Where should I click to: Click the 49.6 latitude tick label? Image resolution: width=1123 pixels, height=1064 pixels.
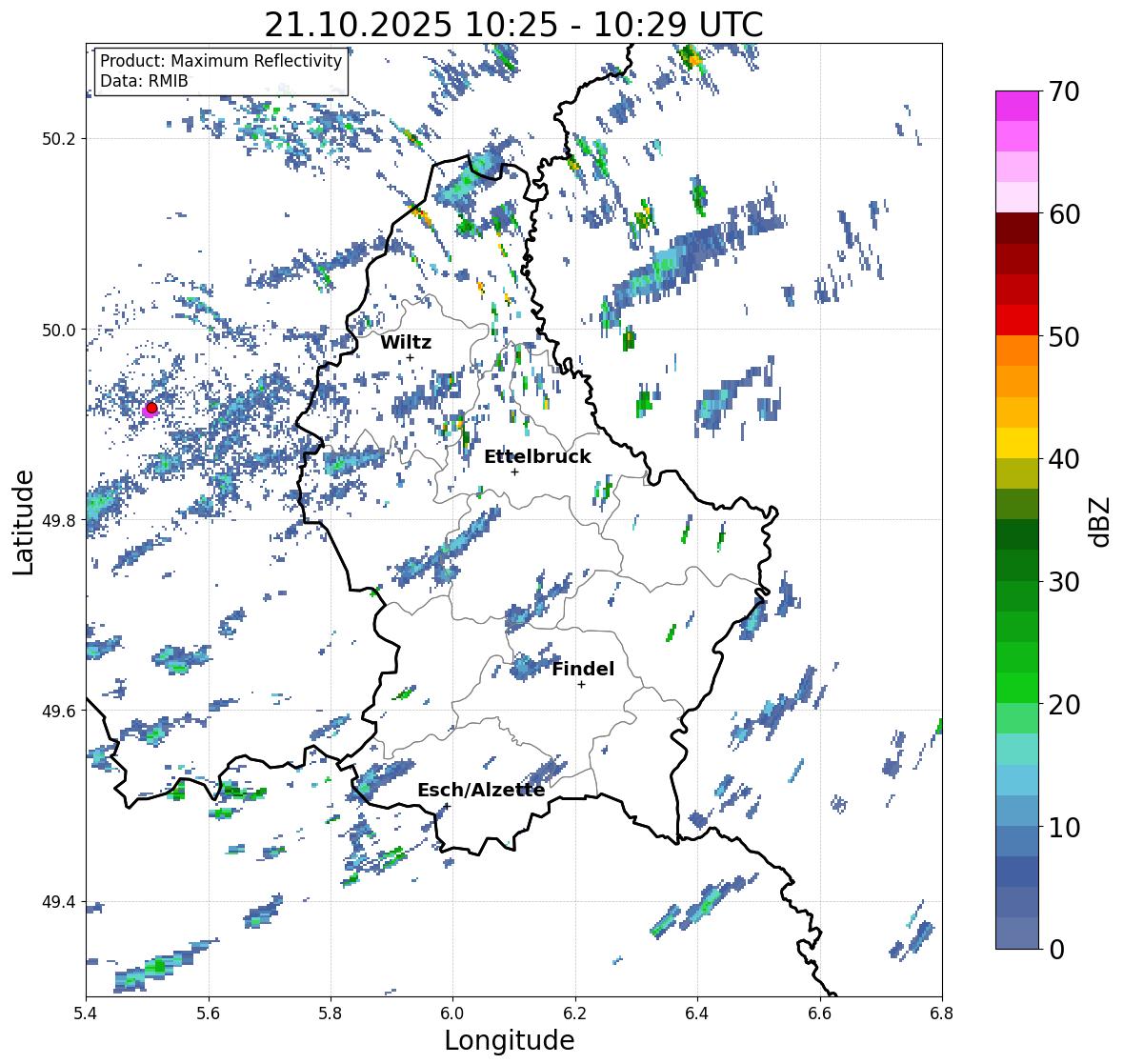click(x=59, y=711)
